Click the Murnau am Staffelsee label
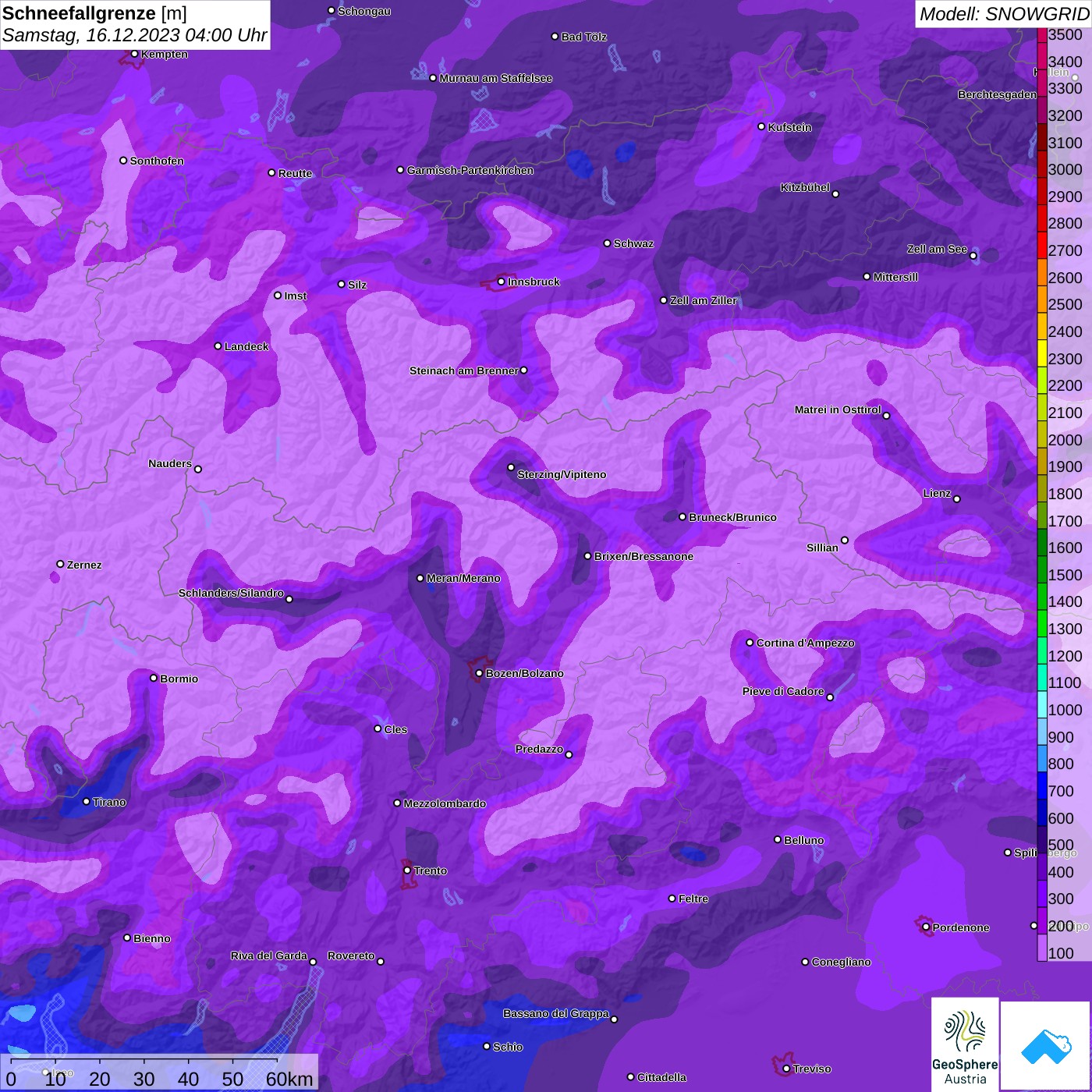 [495, 78]
